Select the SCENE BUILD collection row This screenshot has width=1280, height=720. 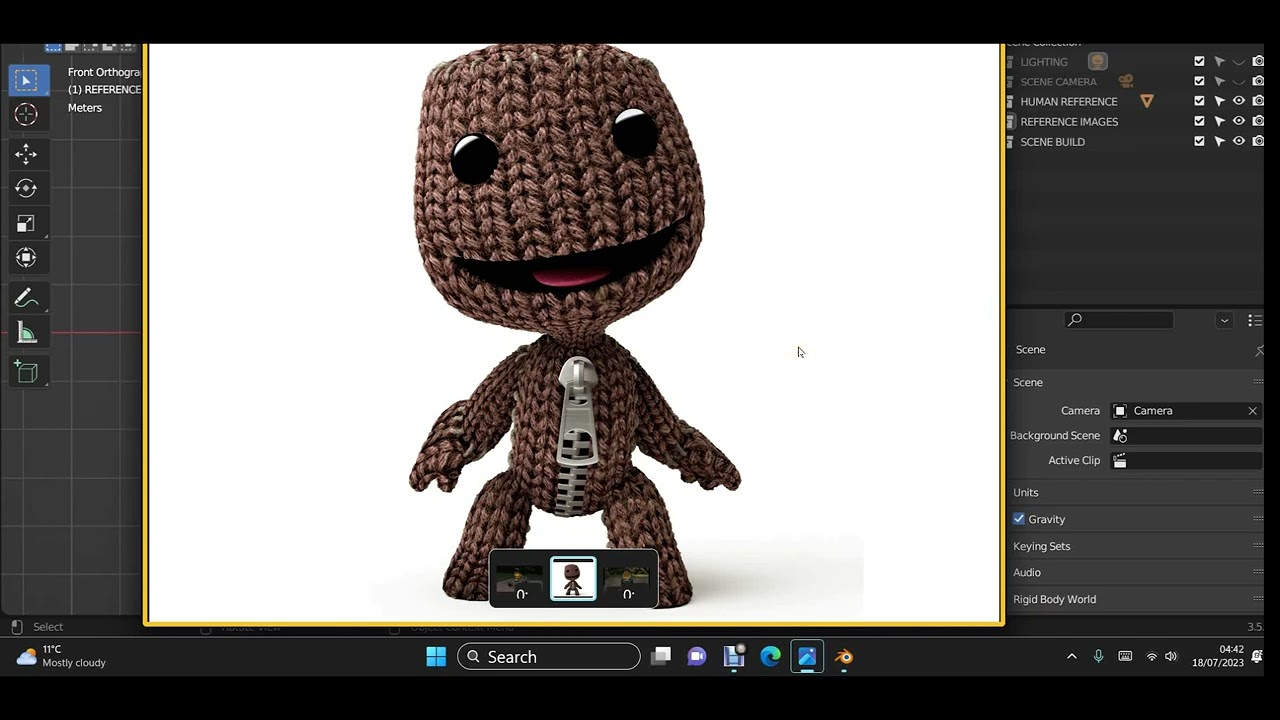(x=1052, y=142)
